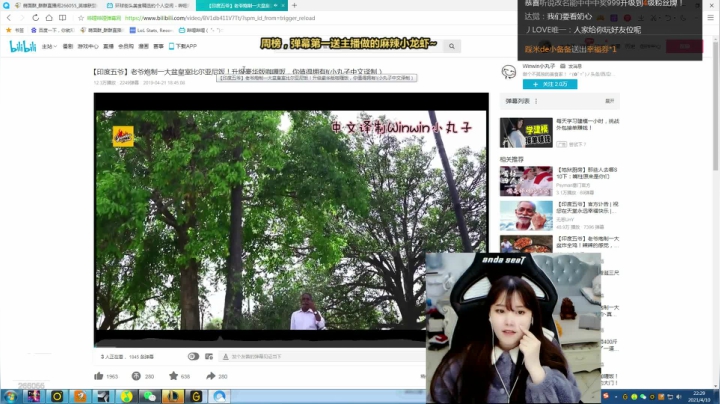
Task: Open the third recommended 印度五爷 food thumbnail
Action: click(526, 244)
